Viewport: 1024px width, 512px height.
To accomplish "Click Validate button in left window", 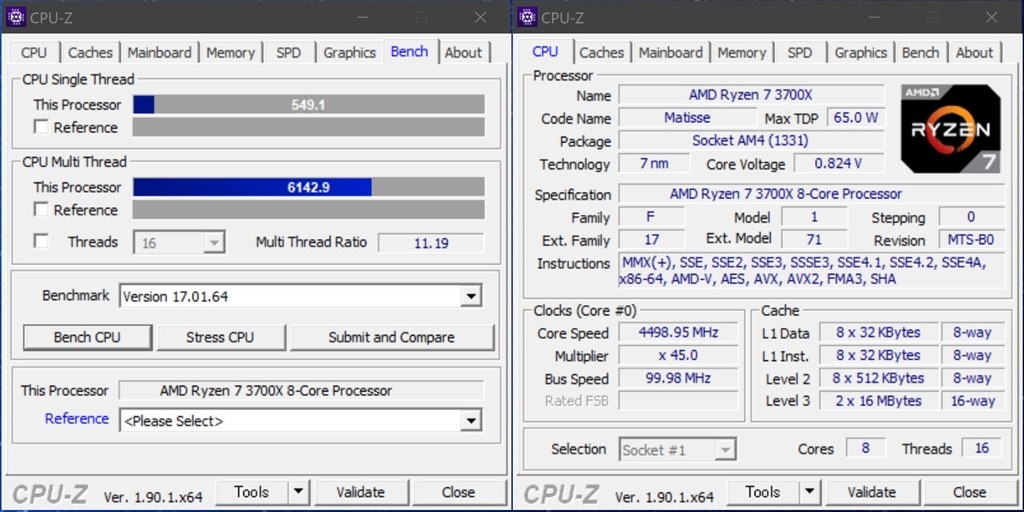I will click(x=360, y=492).
